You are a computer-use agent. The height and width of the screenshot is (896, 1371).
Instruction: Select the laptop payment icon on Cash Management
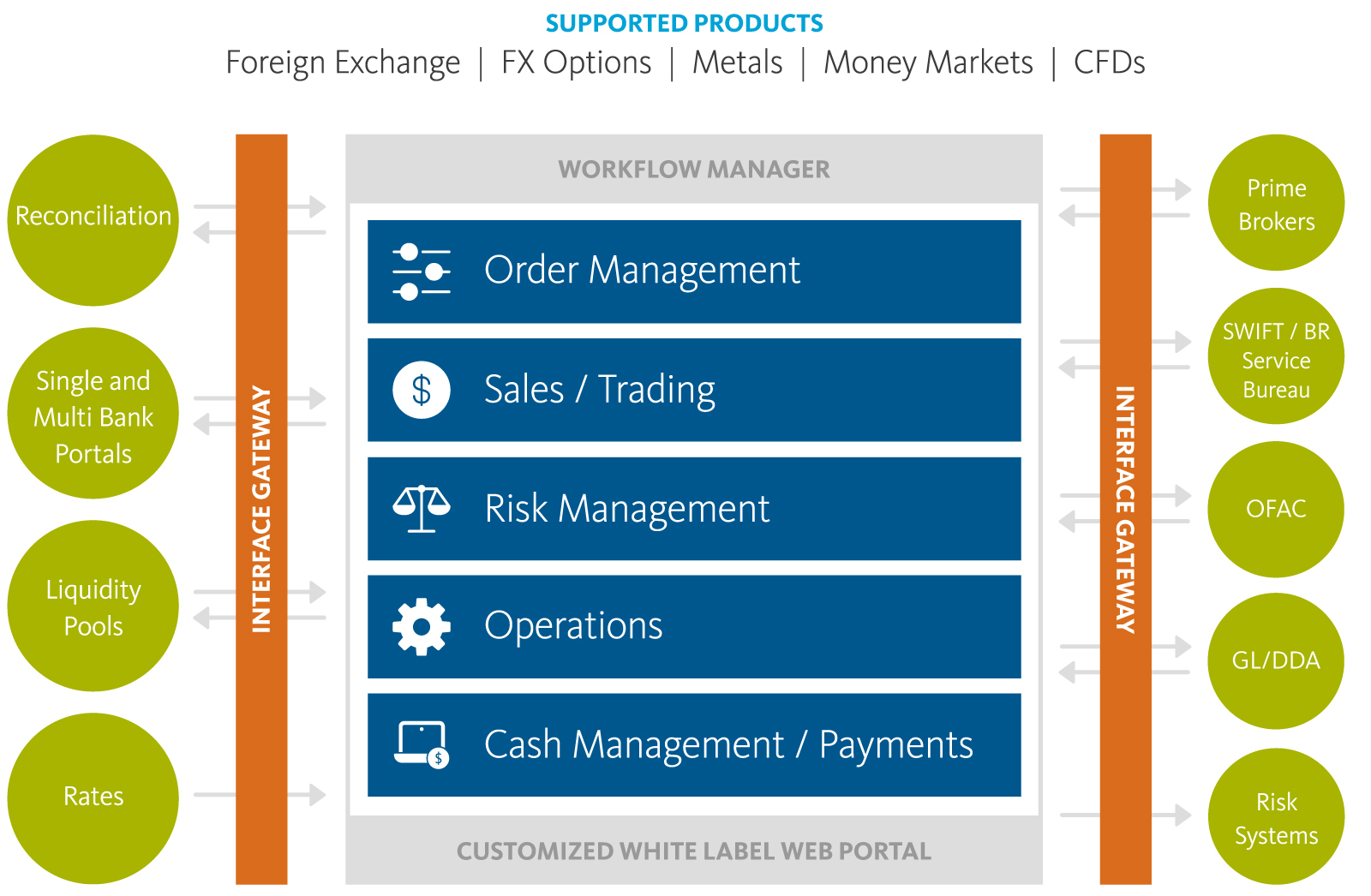[419, 744]
